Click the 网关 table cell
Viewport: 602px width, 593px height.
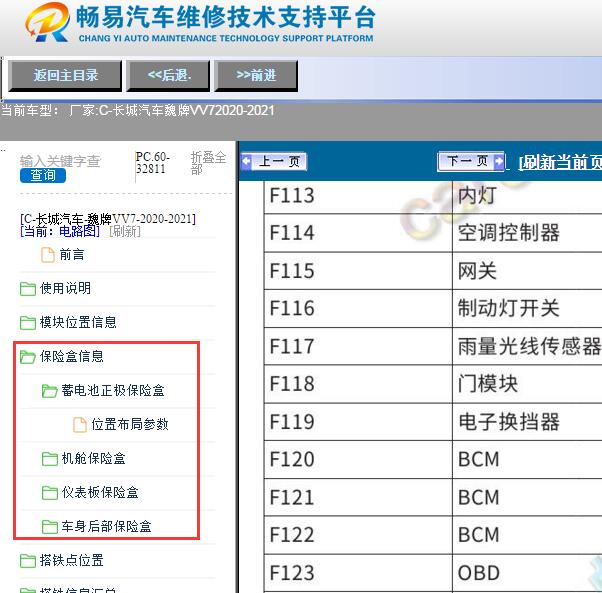pyautogui.click(x=527, y=271)
